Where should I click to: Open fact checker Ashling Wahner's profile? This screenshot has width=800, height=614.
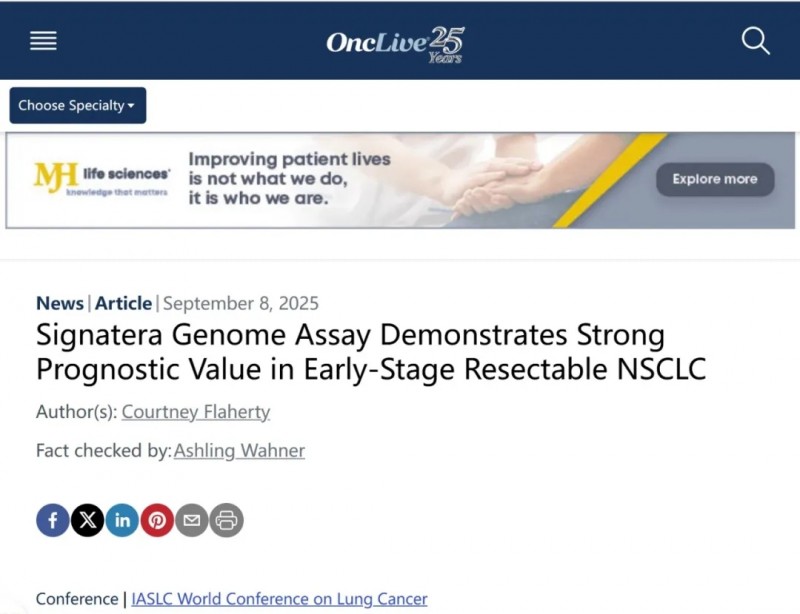tap(239, 451)
